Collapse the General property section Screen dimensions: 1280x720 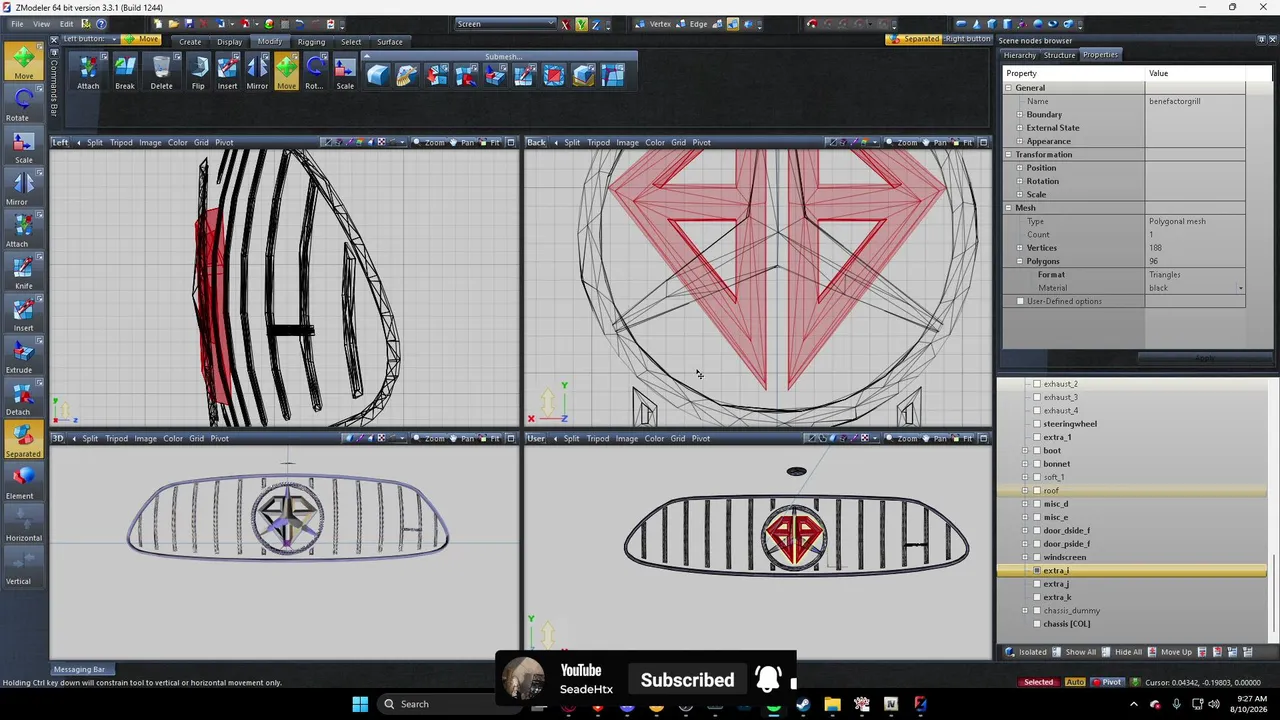(x=1009, y=88)
